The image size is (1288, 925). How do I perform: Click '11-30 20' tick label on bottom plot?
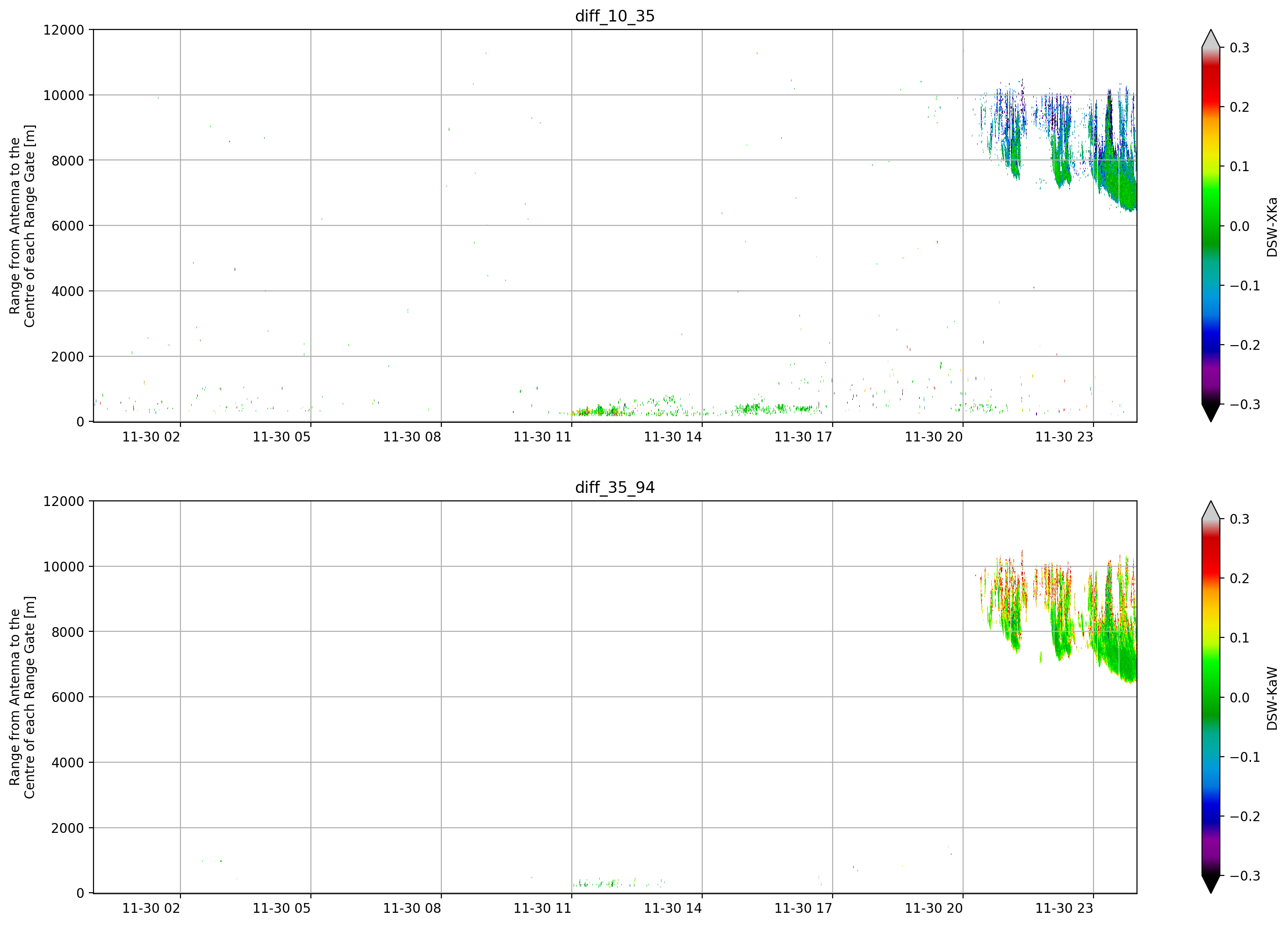click(x=934, y=909)
